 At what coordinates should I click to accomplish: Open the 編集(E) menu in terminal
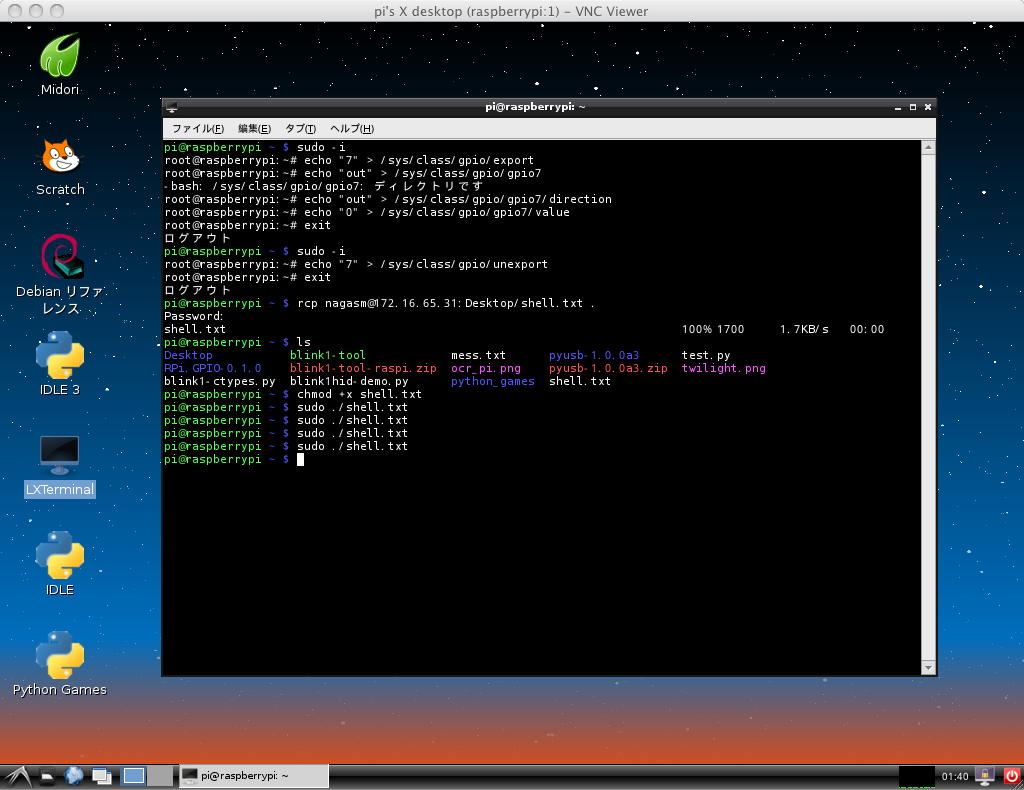point(254,129)
